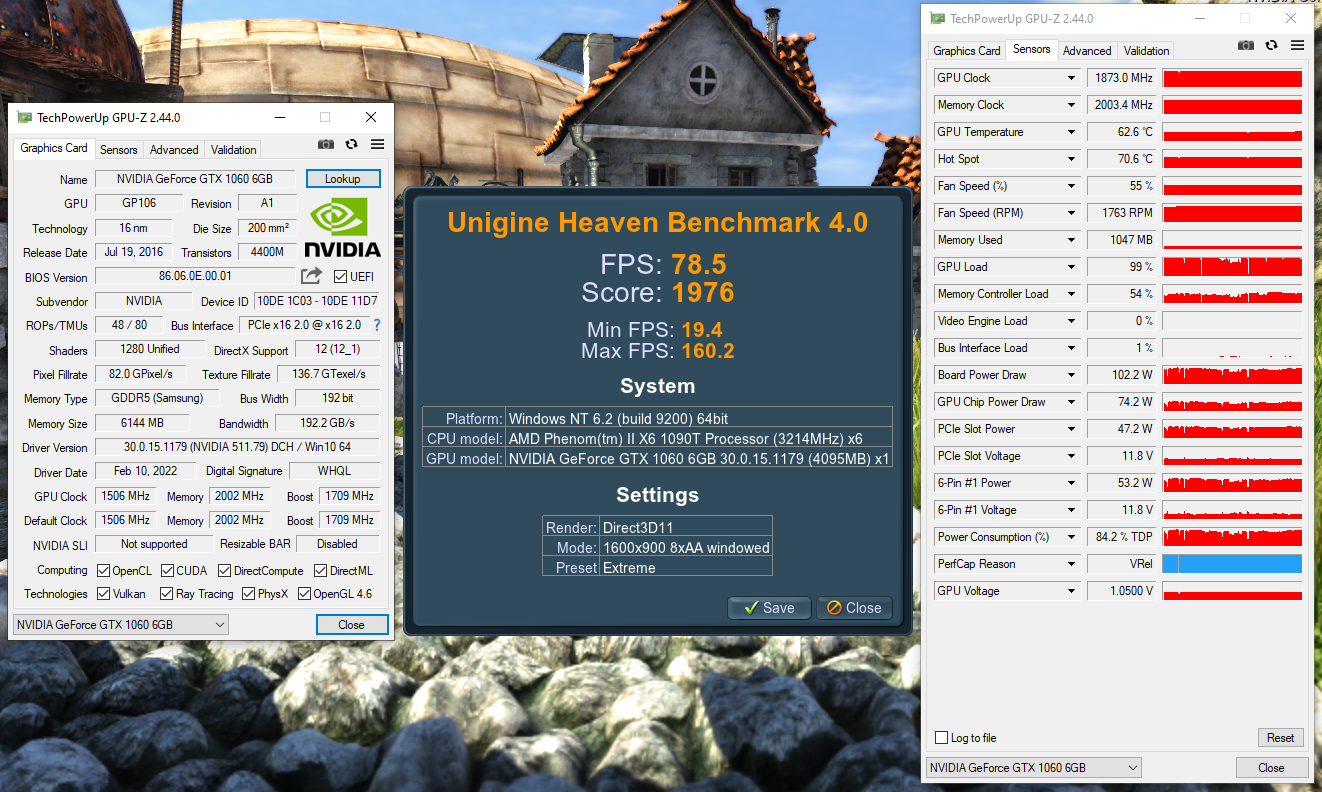Enable the Log to file checkbox
This screenshot has height=792, width=1322.
pos(941,738)
